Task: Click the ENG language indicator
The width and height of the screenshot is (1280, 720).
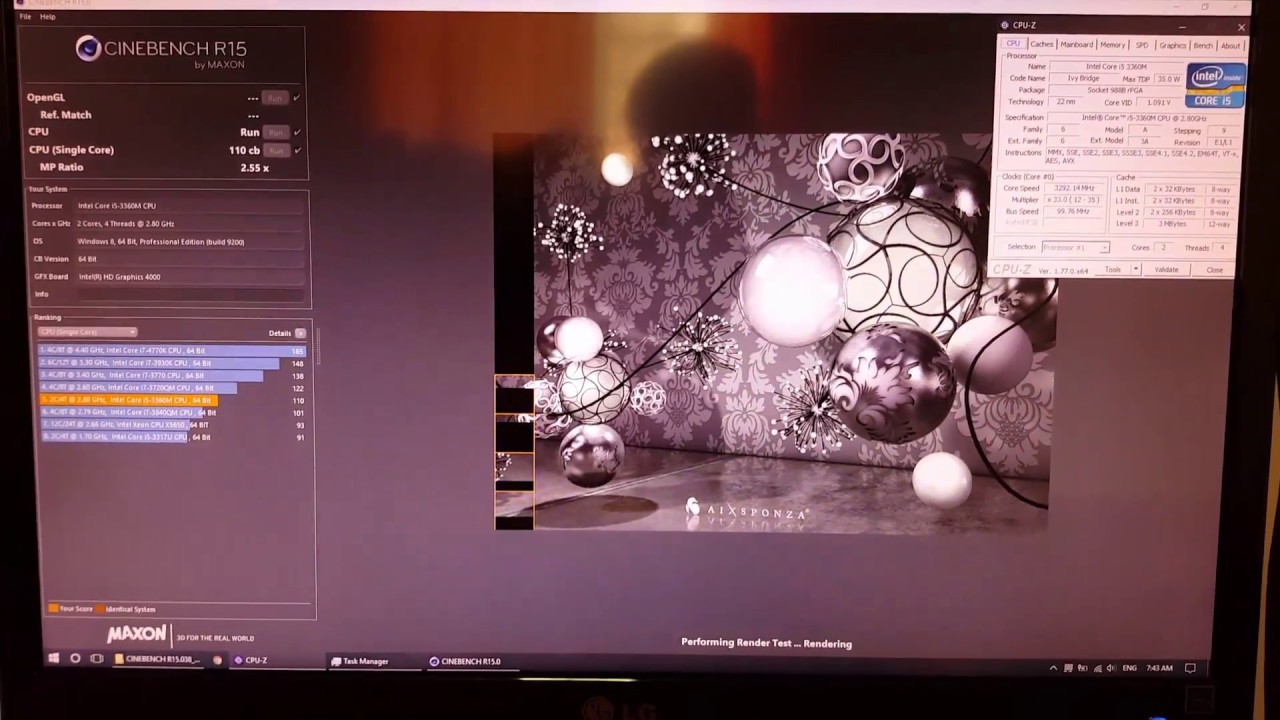Action: coord(1130,668)
